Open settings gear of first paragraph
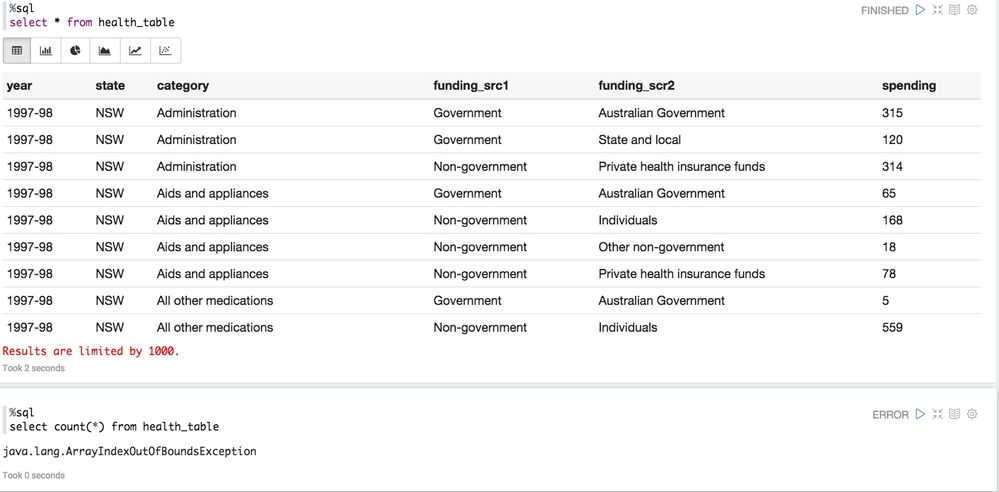This screenshot has height=492, width=999. [x=972, y=10]
